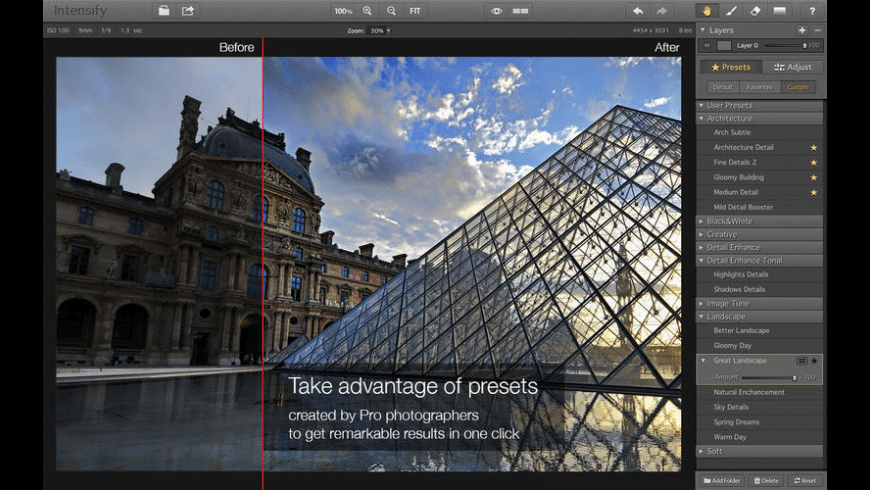
Task: Click the zoom in magnifier
Action: click(x=367, y=11)
